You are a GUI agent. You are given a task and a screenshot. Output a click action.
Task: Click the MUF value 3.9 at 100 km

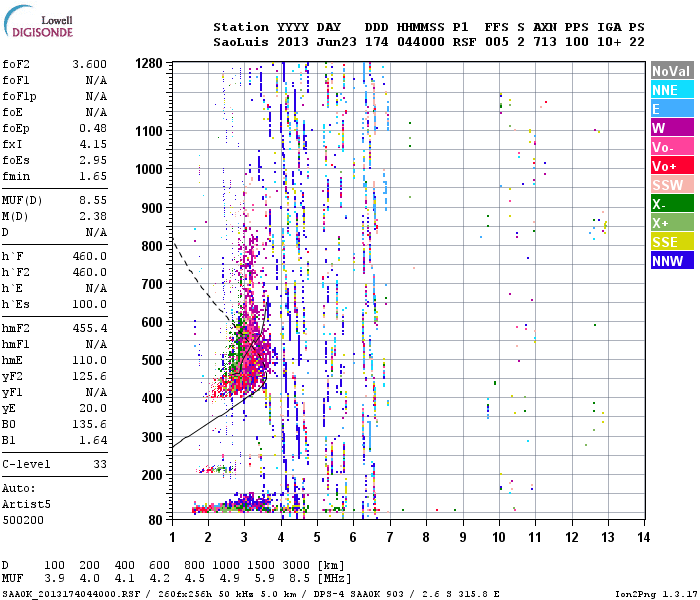54,578
